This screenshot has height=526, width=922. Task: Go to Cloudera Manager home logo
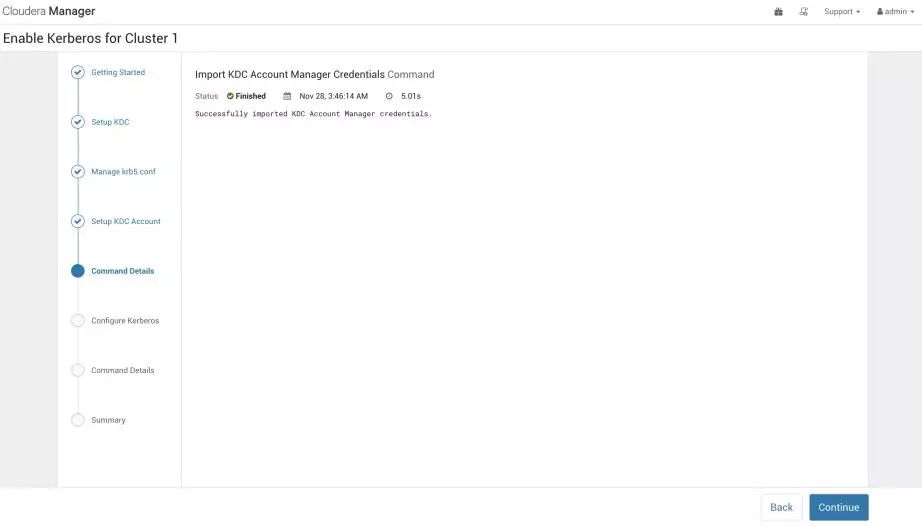(x=48, y=11)
